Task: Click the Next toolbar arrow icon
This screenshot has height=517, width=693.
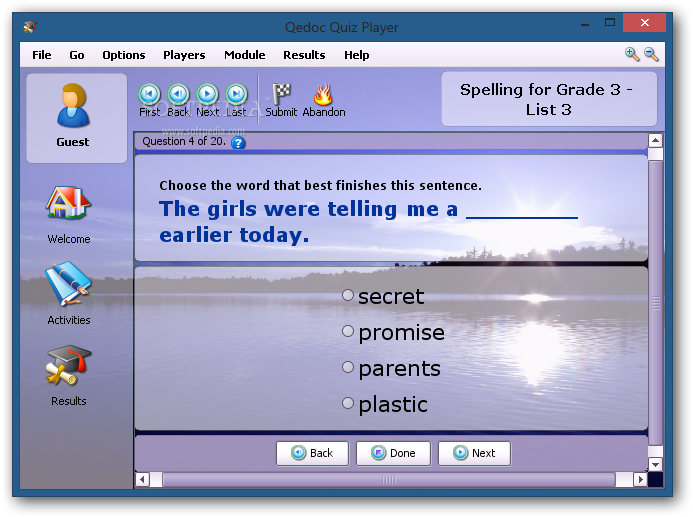Action: pyautogui.click(x=207, y=94)
